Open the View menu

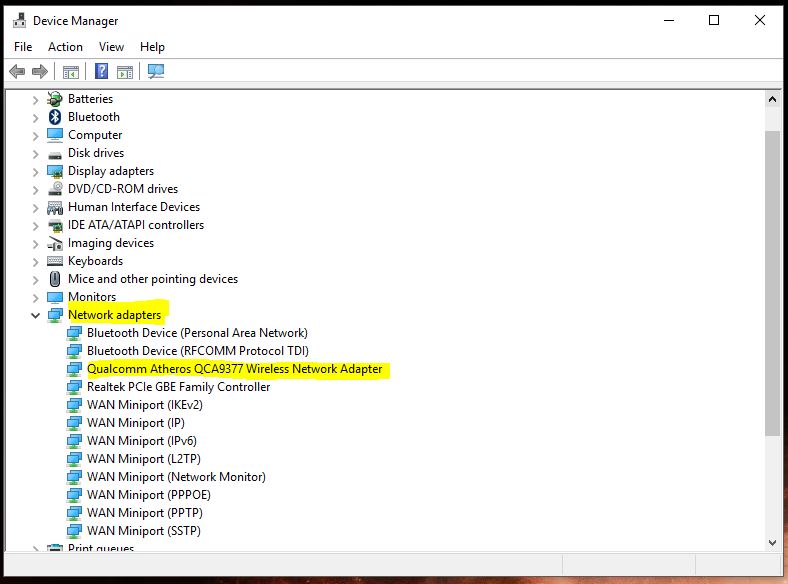(x=111, y=47)
